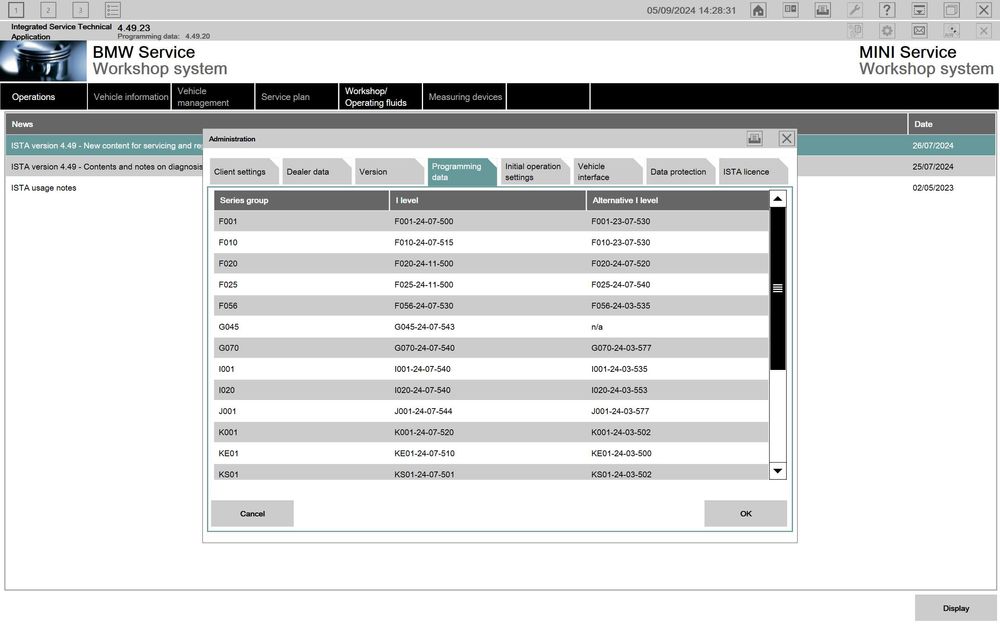The width and height of the screenshot is (1000, 625).
Task: Click the table scroll-down arrow
Action: pos(777,471)
